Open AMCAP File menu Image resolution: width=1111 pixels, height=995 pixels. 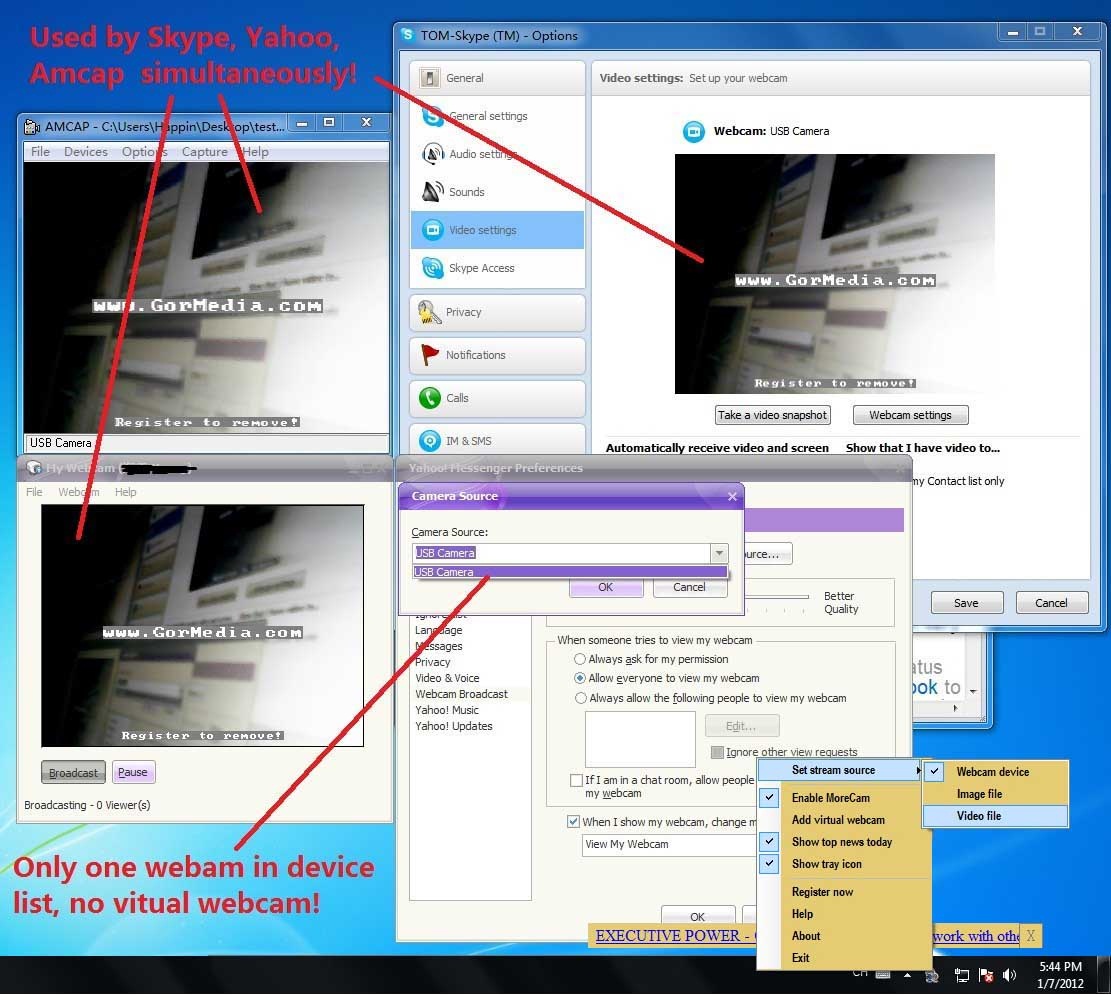click(40, 152)
